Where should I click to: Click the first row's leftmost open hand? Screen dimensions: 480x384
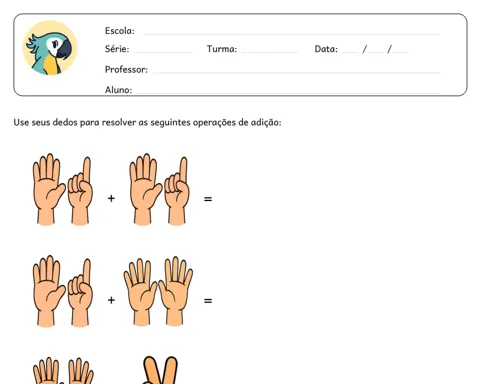pyautogui.click(x=49, y=189)
